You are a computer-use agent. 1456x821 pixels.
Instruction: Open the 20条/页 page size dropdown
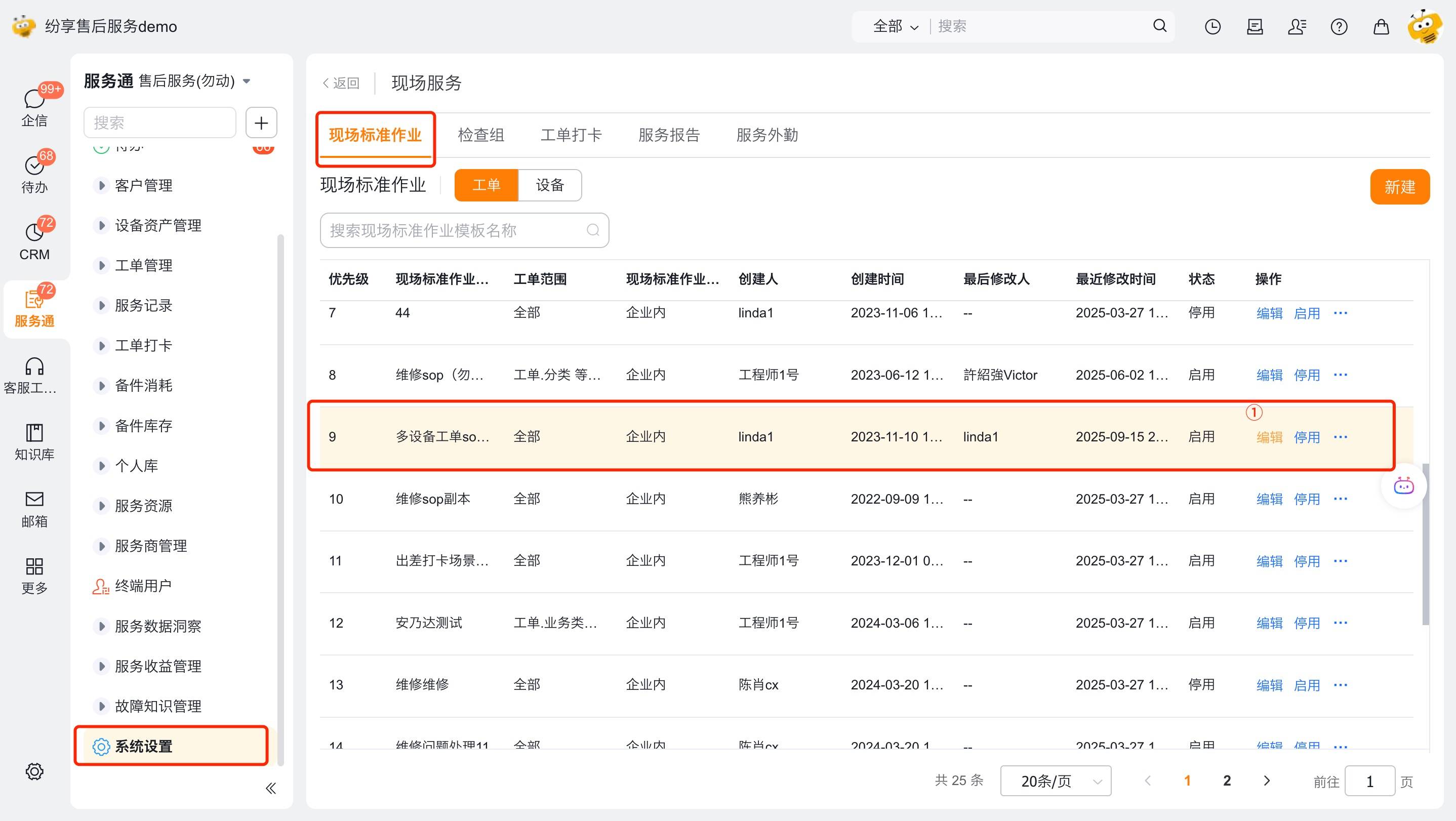[x=1055, y=781]
